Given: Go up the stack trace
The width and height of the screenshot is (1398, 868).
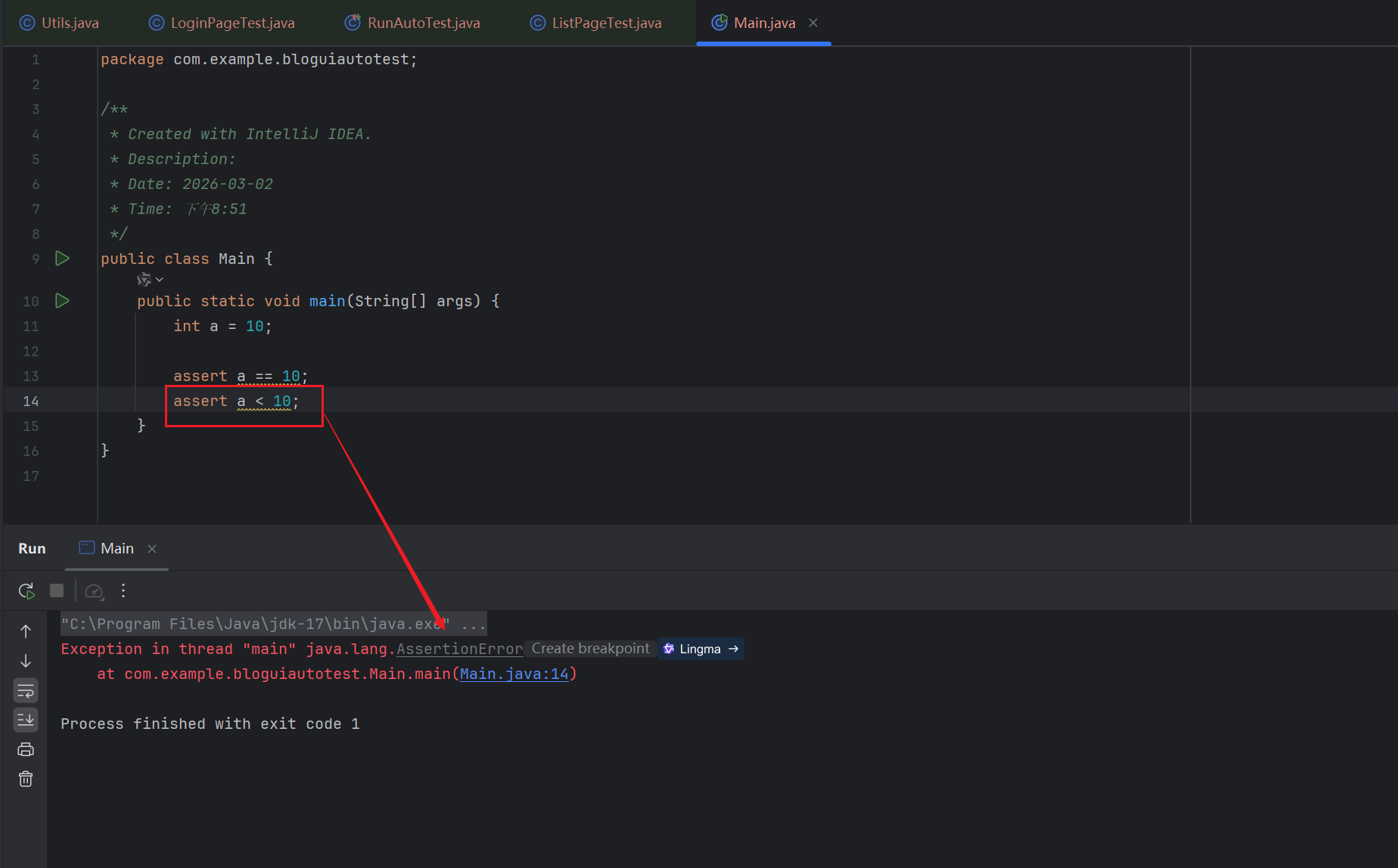Looking at the screenshot, I should 26,631.
